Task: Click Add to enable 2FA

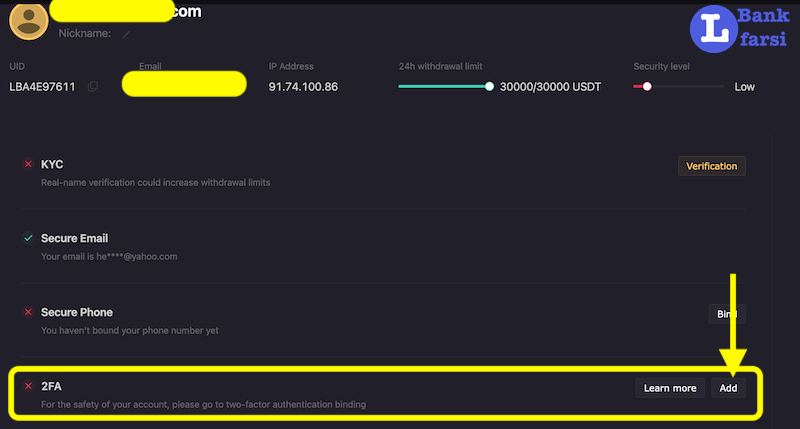Action: tap(728, 388)
